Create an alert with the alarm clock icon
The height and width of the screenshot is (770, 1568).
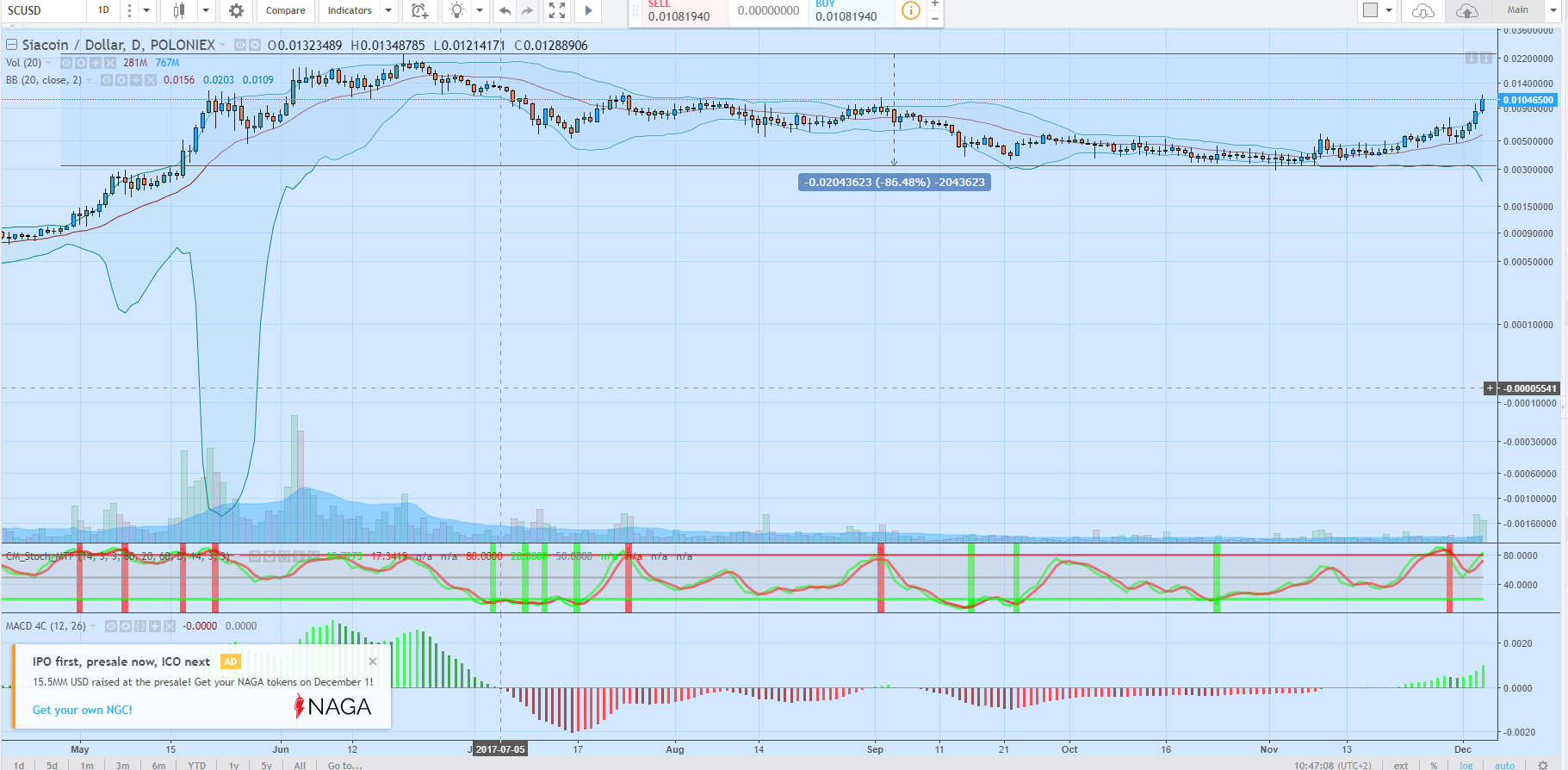tap(419, 10)
